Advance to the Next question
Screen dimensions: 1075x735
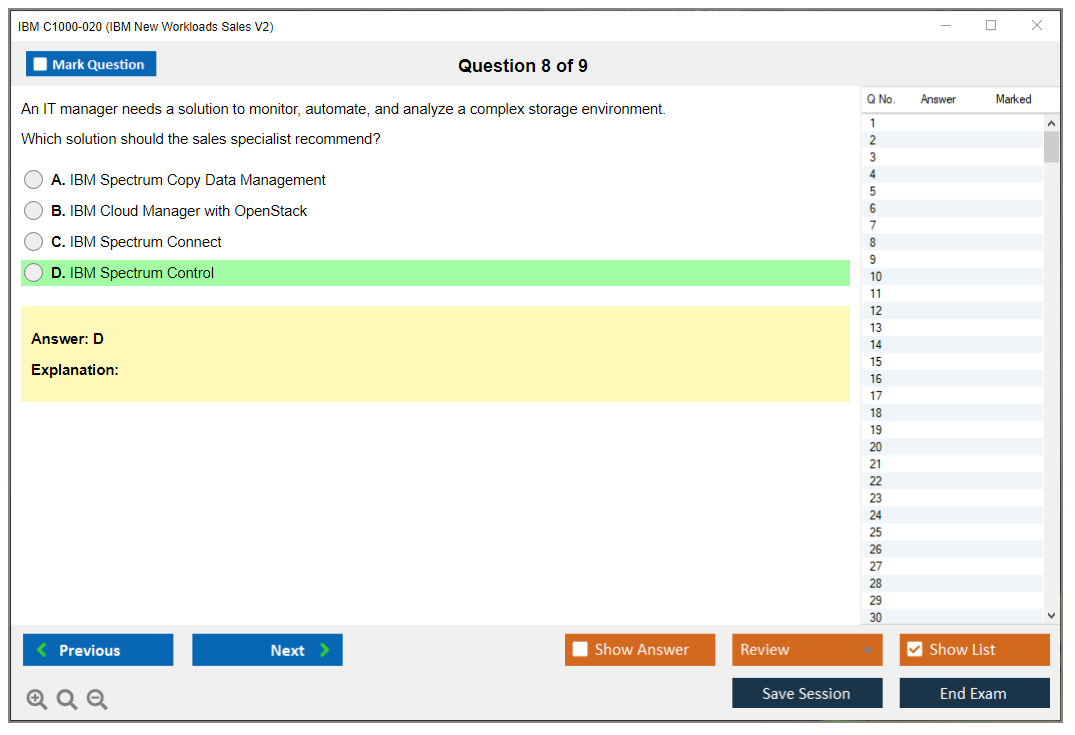click(x=267, y=650)
